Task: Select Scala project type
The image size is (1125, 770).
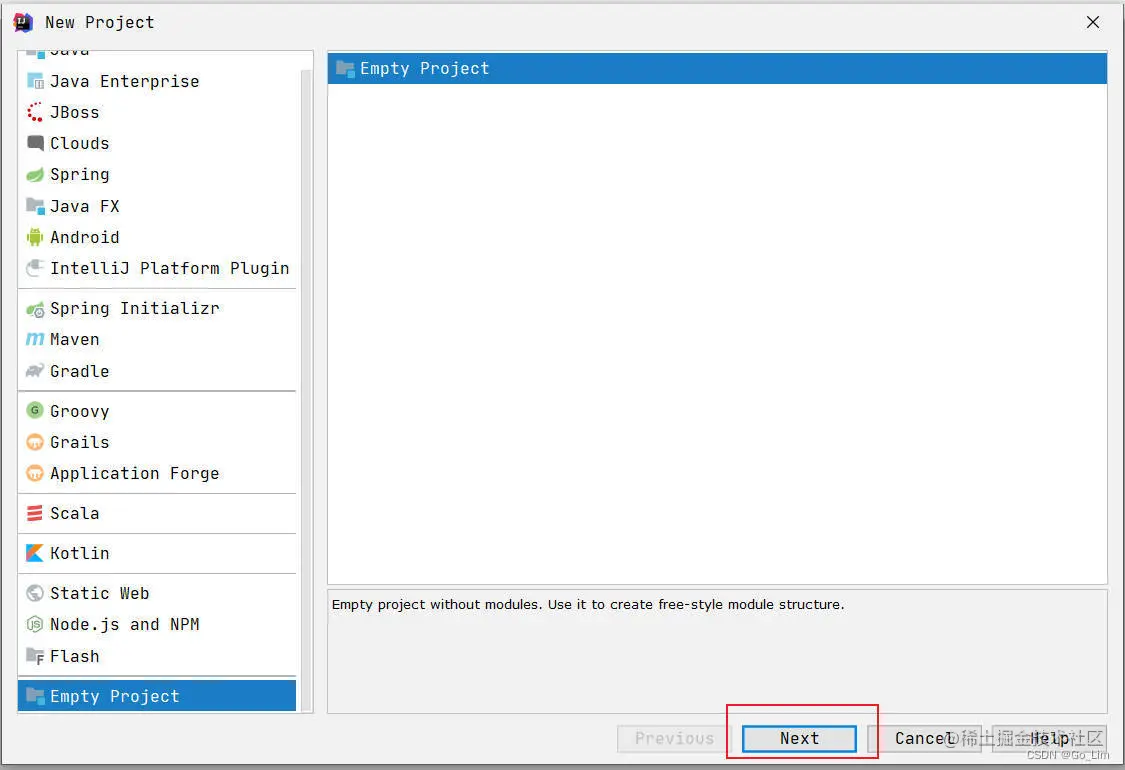Action: 156,513
